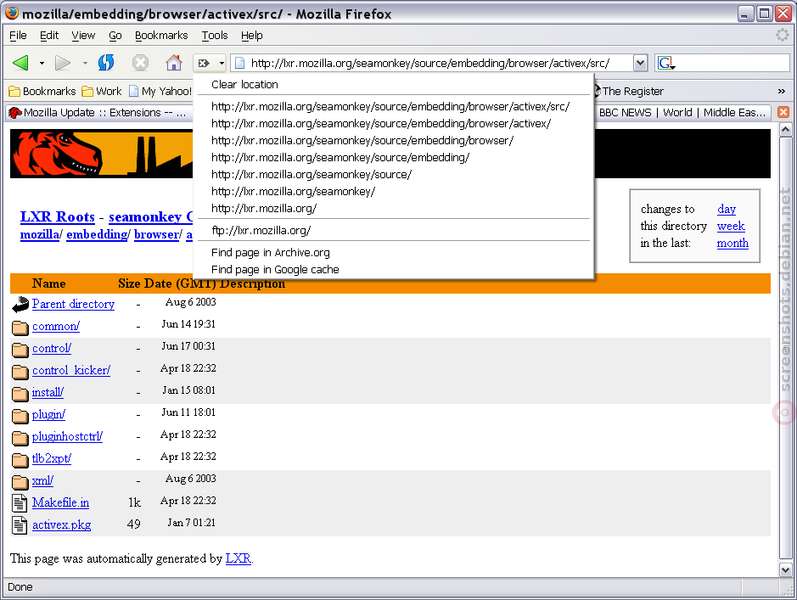Click the file icon beside activex.pkg
Image resolution: width=797 pixels, height=600 pixels.
pos(20,525)
